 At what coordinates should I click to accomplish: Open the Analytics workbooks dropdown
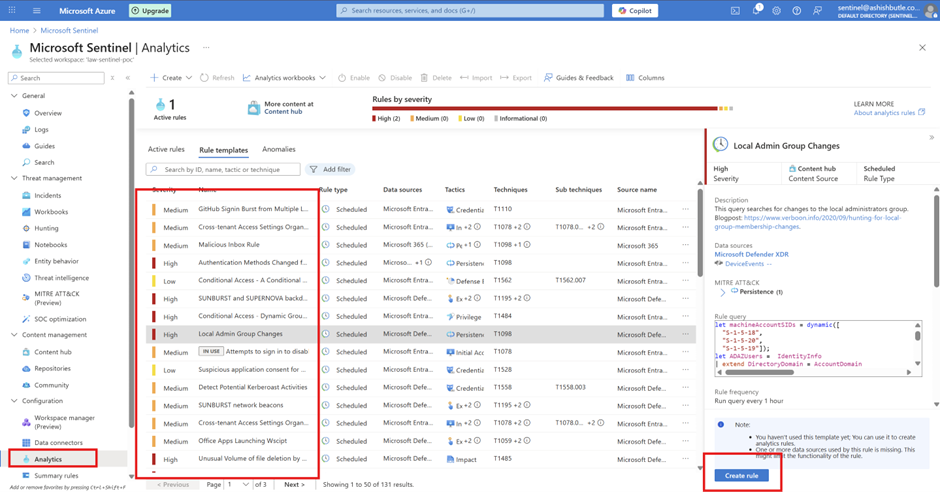[285, 78]
